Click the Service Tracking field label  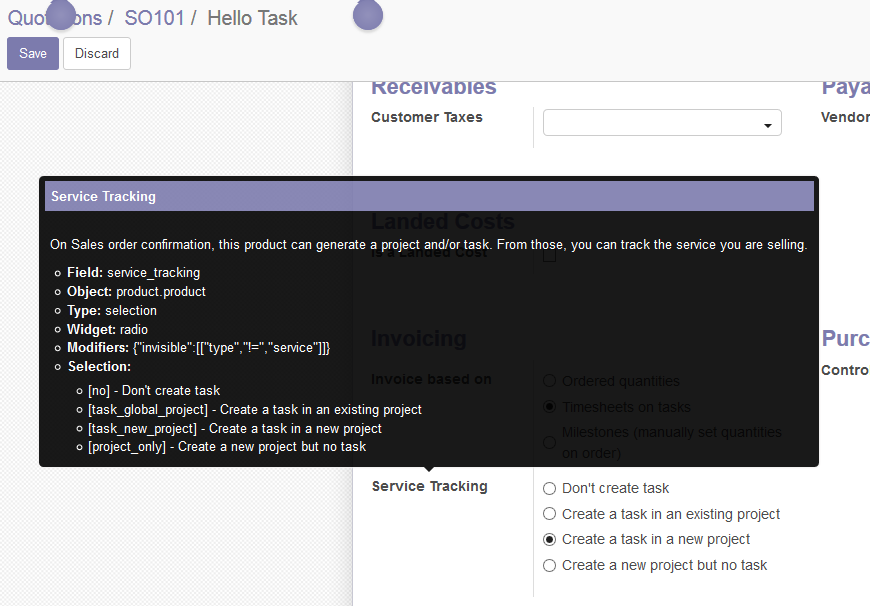(x=429, y=486)
